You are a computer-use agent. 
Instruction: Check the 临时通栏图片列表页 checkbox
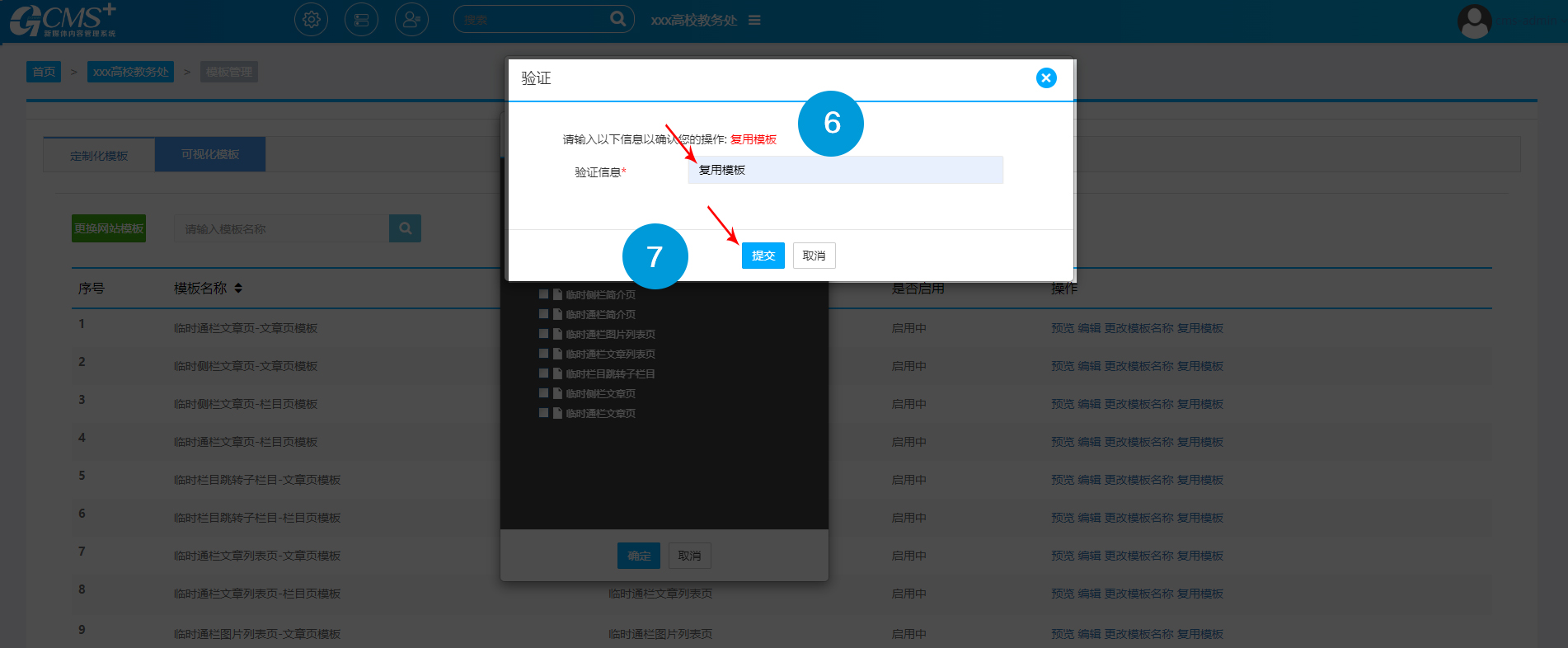tap(544, 334)
